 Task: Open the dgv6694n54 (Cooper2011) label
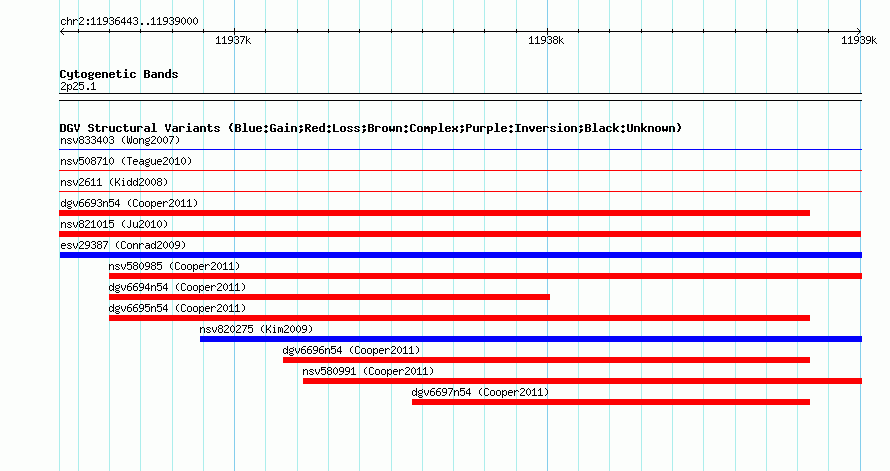[x=177, y=287]
